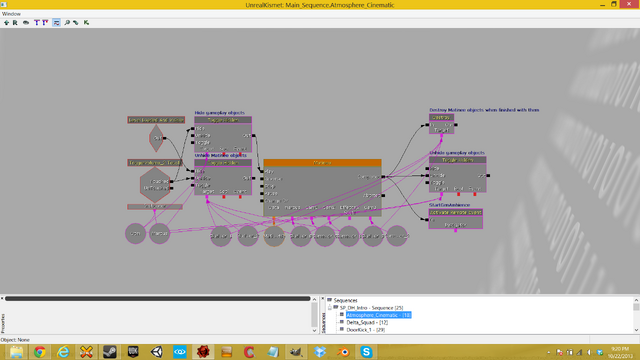This screenshot has height=360, width=640.
Task: Click the Matinee node's Aborted output connector
Action: pyautogui.click(x=383, y=196)
